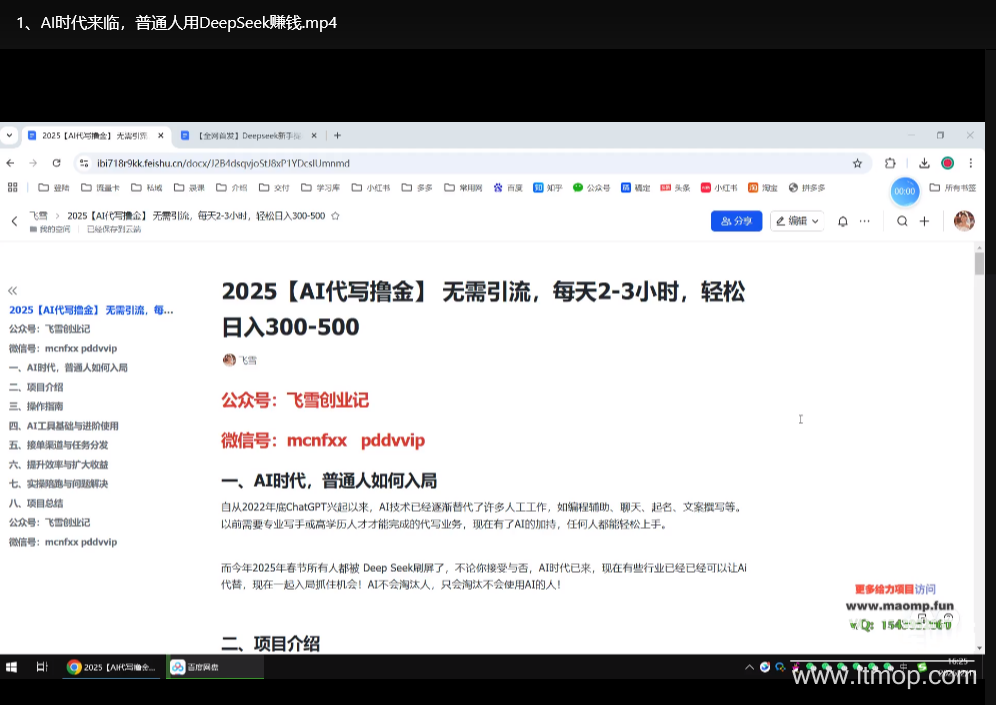996x705 pixels.
Task: Jump to 三、操作指南 in the outline
Action: tap(36, 406)
